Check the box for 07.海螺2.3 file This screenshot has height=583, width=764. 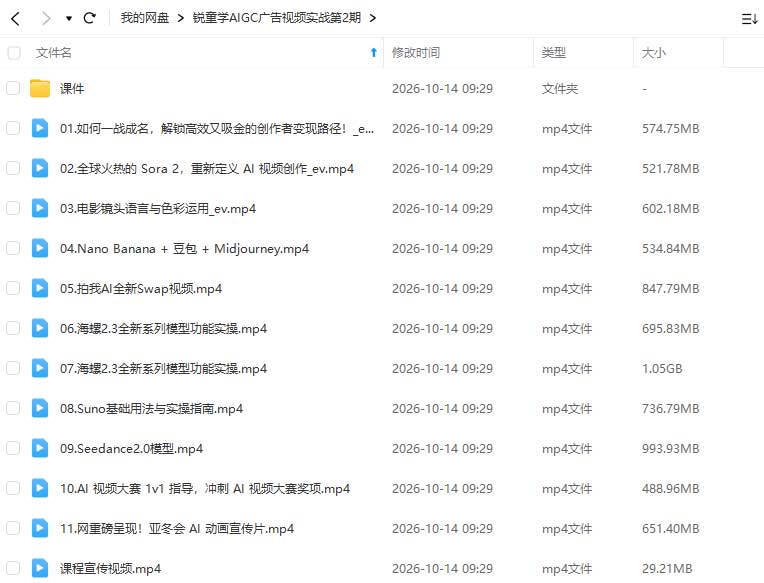tap(13, 368)
